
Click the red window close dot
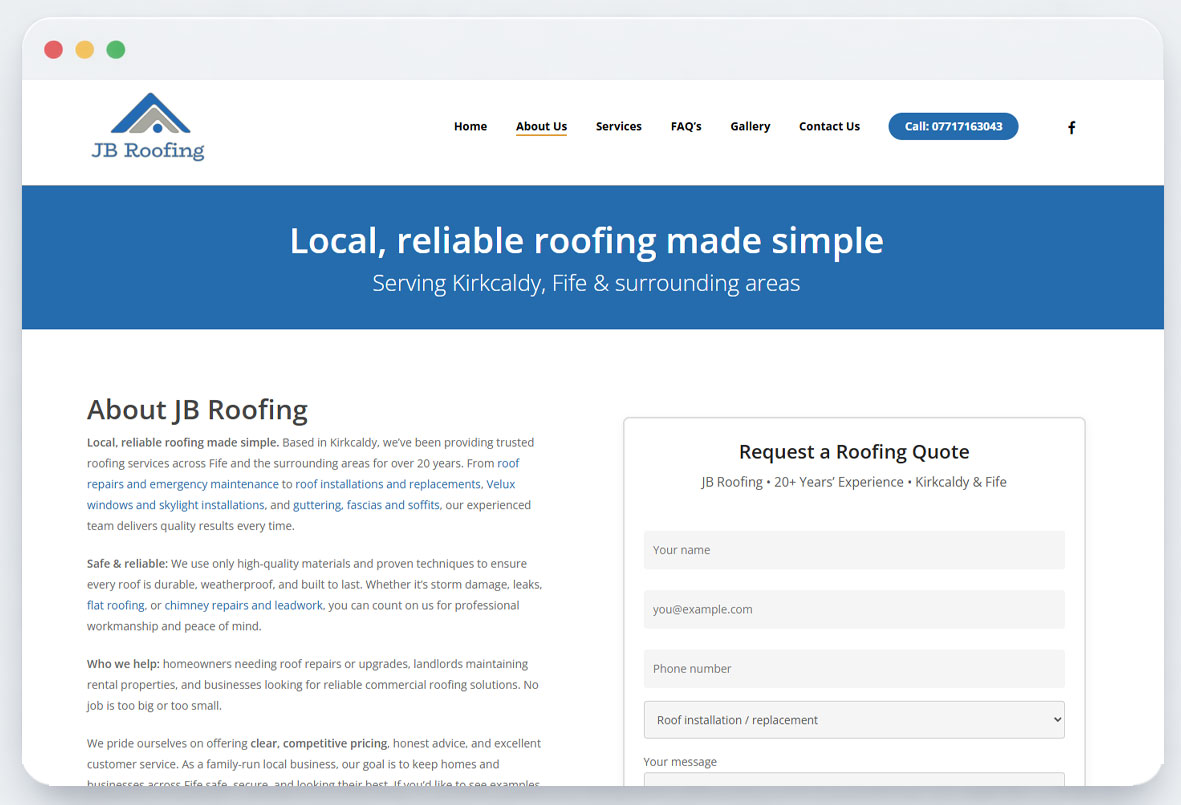tap(54, 50)
